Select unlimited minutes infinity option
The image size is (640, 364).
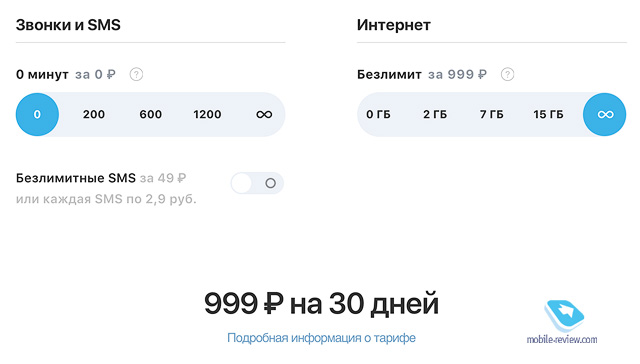click(x=264, y=115)
